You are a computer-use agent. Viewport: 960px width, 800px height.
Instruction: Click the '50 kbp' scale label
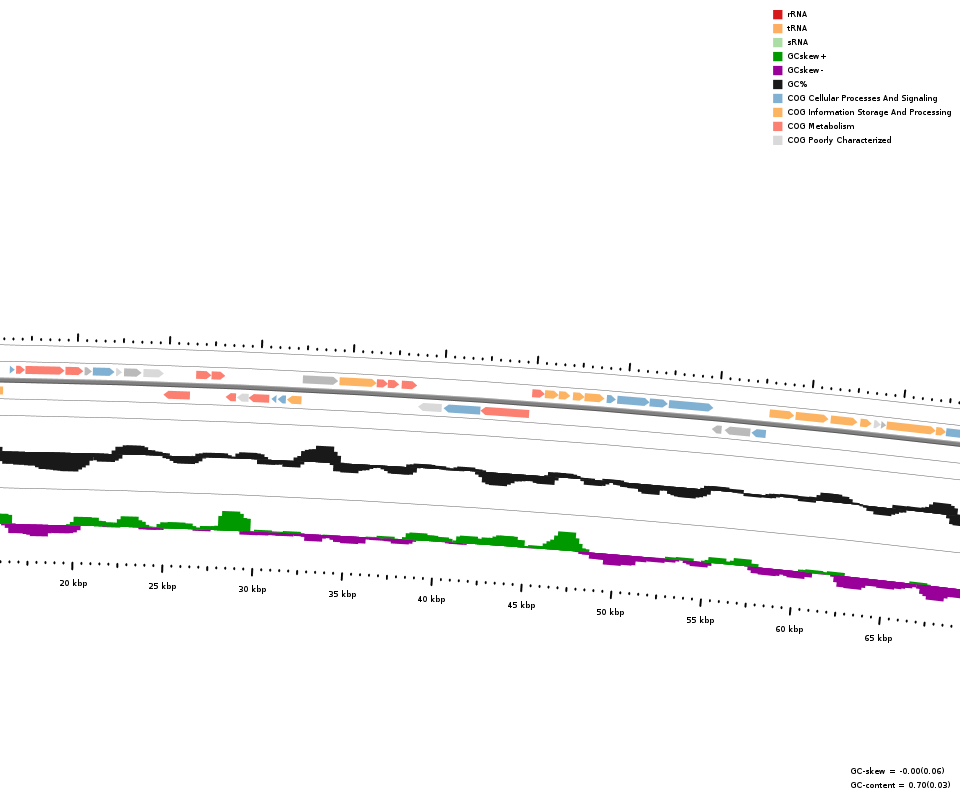(x=610, y=612)
